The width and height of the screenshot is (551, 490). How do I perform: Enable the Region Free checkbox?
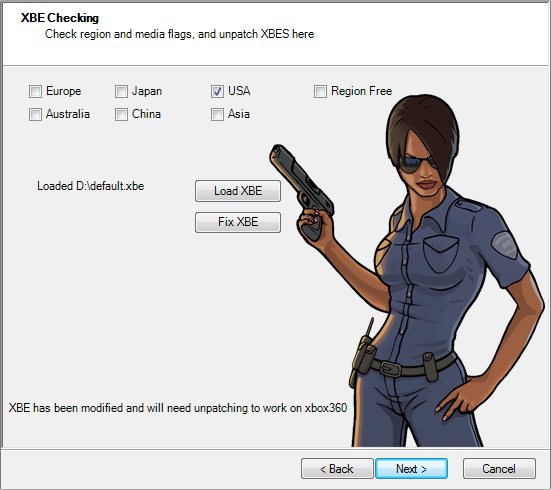[x=320, y=91]
